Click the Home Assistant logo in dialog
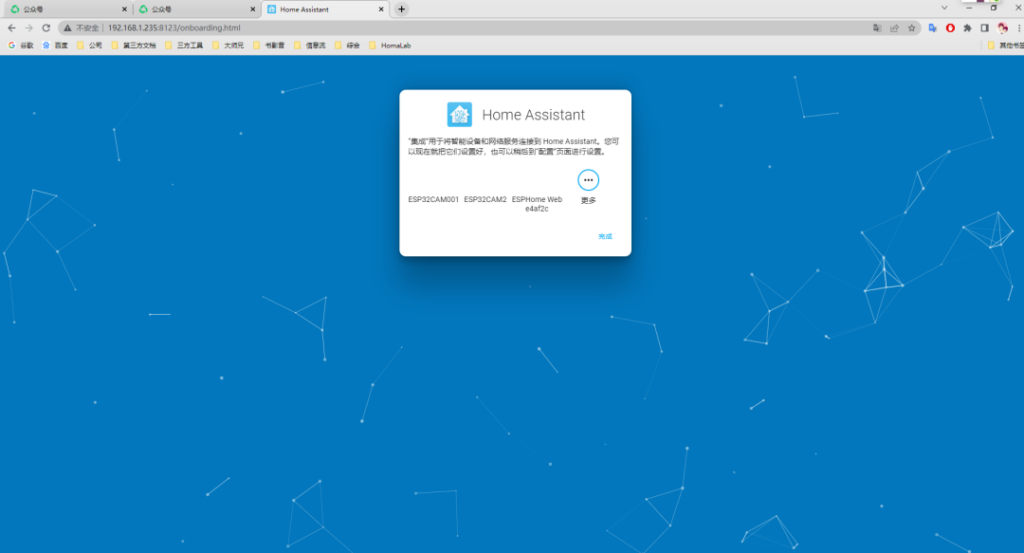The width and height of the screenshot is (1024, 553). coord(459,114)
